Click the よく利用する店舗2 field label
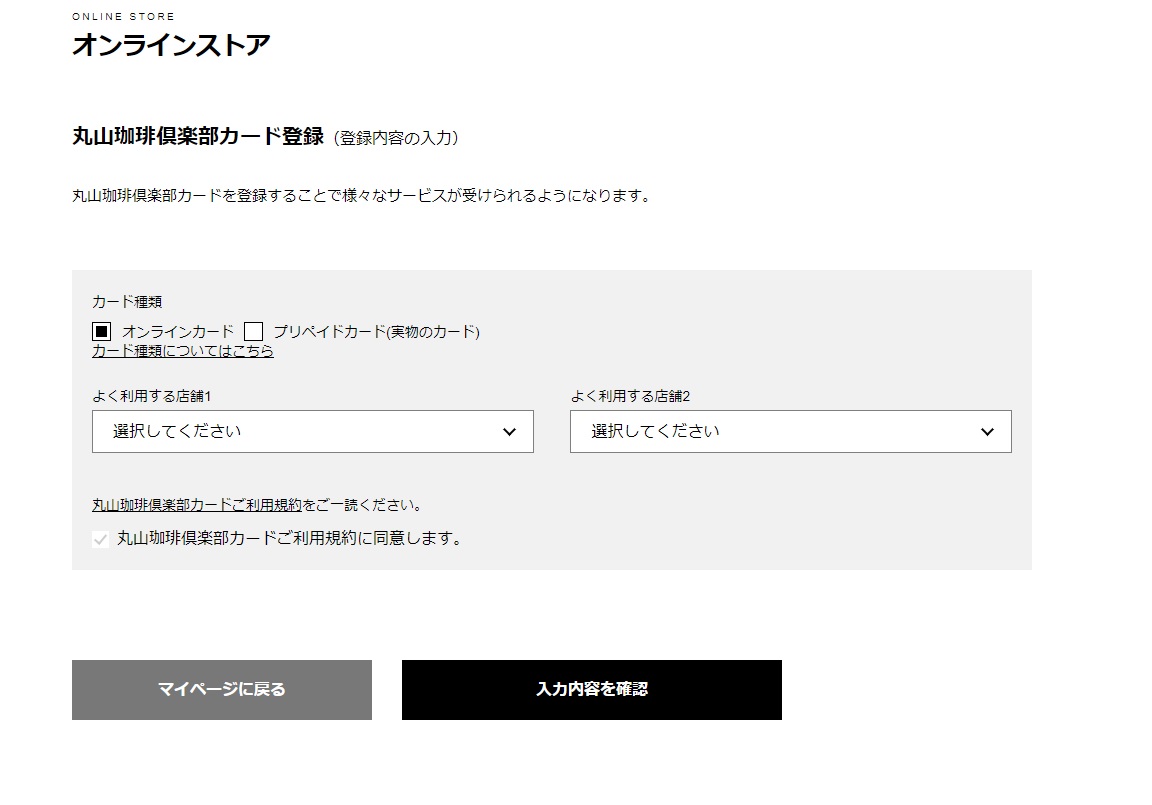 click(x=630, y=396)
